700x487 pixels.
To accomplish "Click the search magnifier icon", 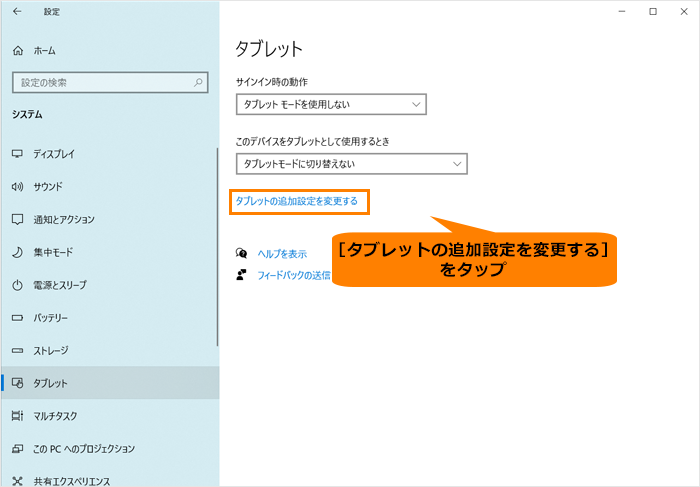I will pyautogui.click(x=198, y=82).
